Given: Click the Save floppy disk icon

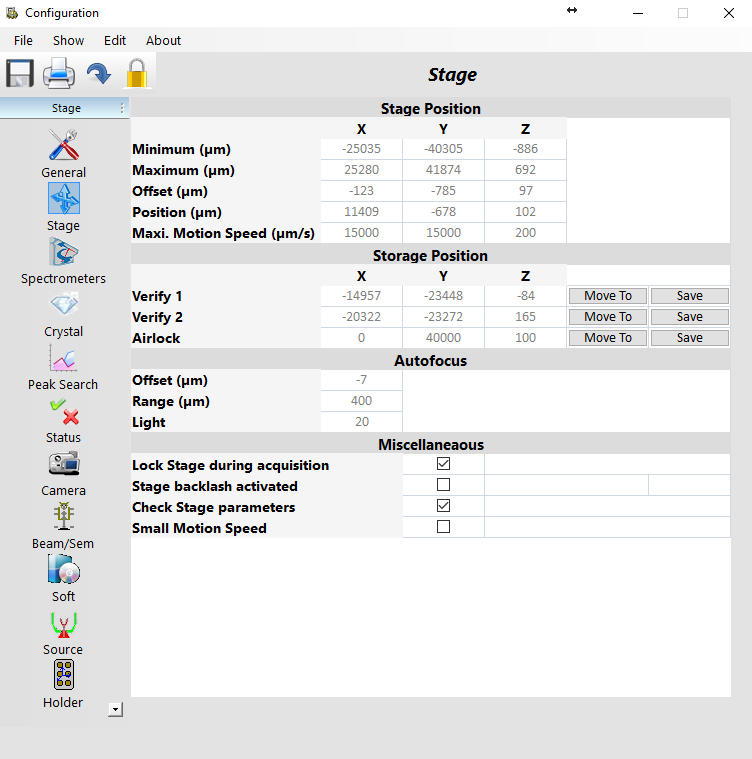Looking at the screenshot, I should click(20, 74).
